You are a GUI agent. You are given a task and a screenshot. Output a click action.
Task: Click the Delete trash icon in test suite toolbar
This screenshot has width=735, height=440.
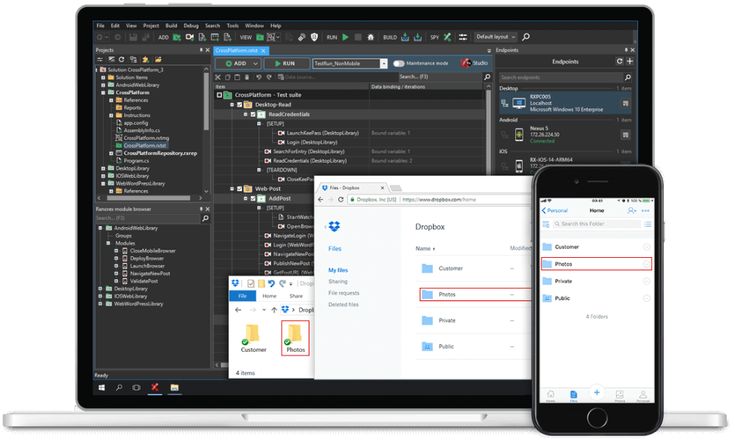coord(247,77)
